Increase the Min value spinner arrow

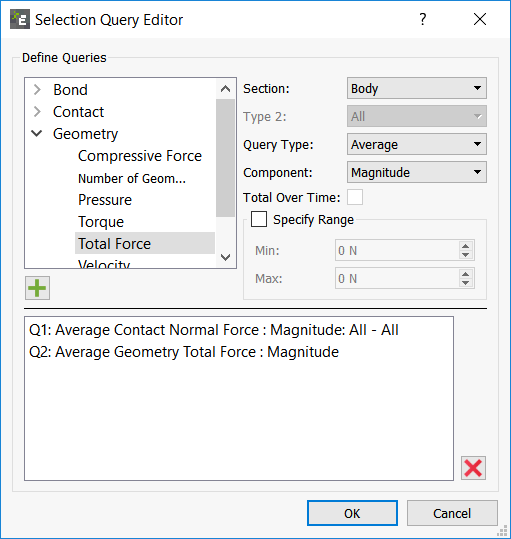click(466, 246)
